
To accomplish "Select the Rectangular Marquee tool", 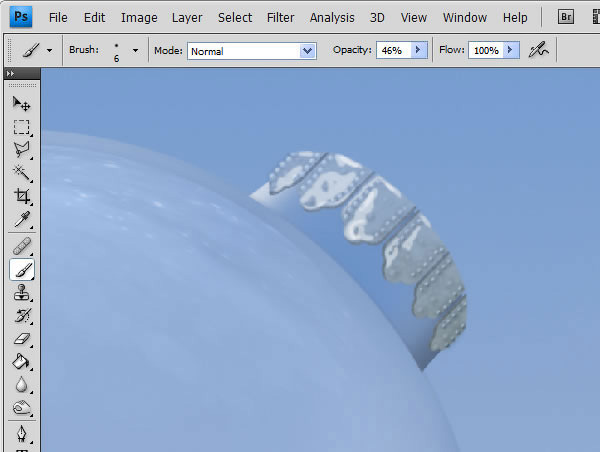I will [21, 127].
